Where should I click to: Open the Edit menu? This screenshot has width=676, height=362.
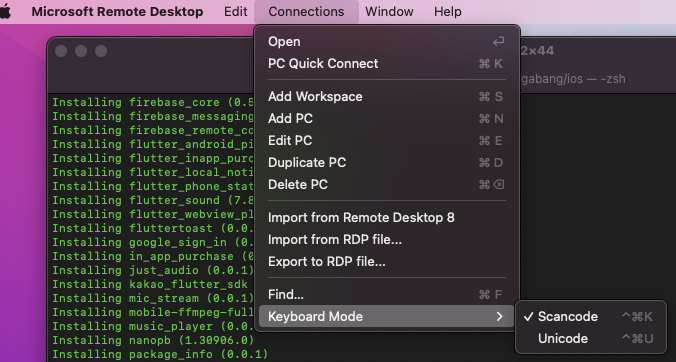[x=235, y=12]
